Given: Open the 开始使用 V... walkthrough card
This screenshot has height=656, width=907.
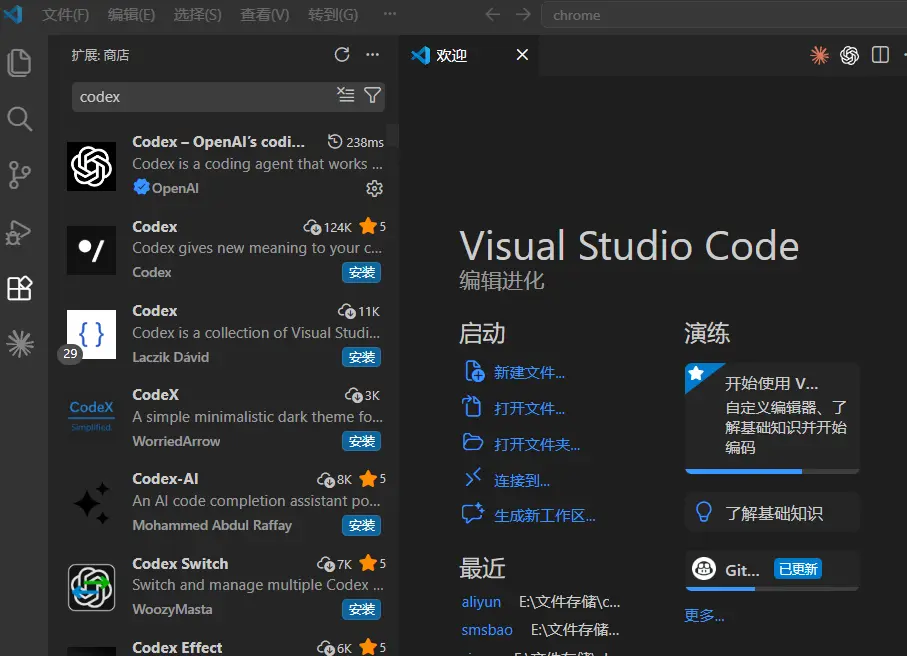Looking at the screenshot, I should pyautogui.click(x=772, y=418).
